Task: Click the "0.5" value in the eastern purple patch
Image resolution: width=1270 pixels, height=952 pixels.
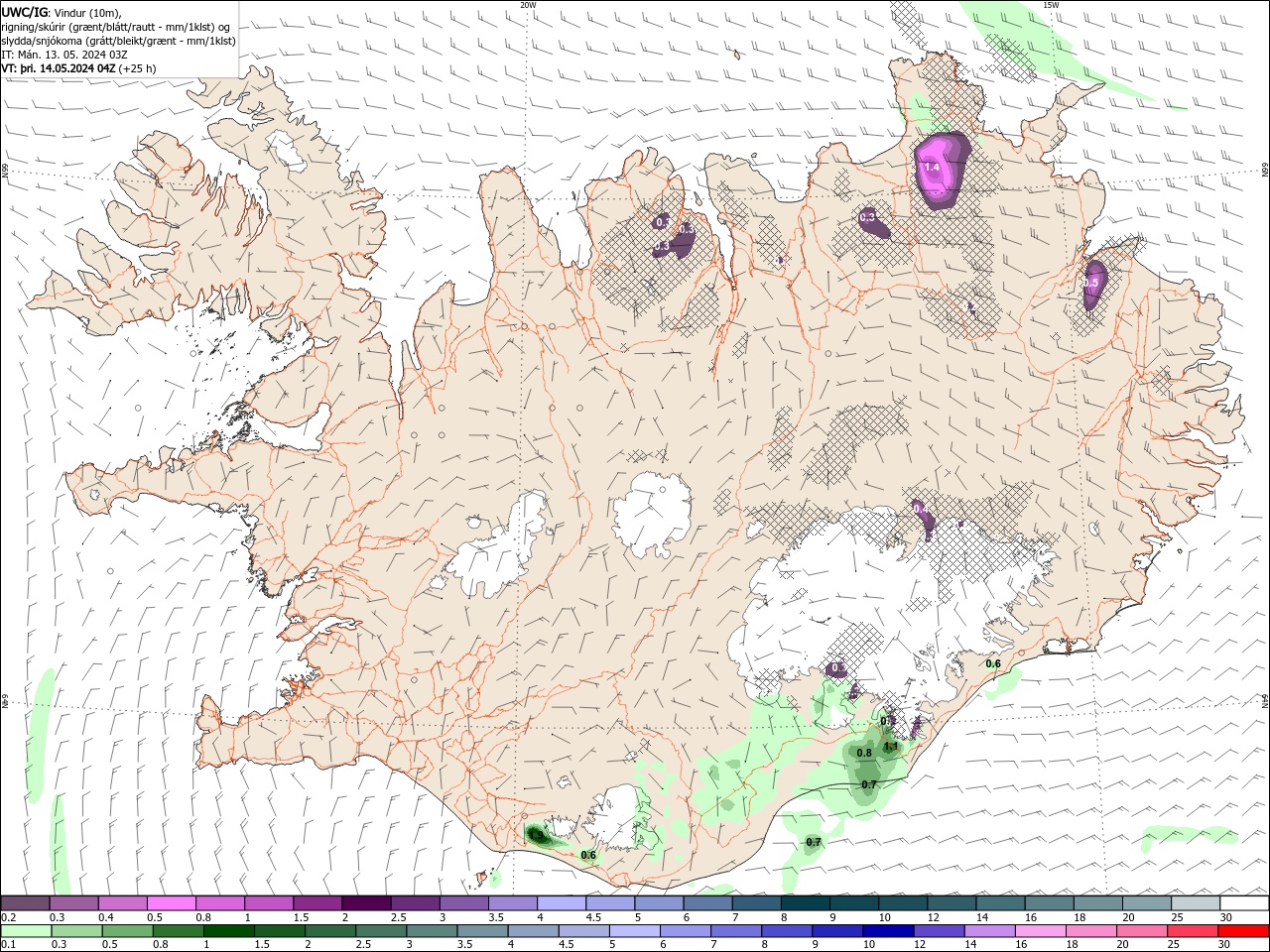Action: pos(1090,283)
